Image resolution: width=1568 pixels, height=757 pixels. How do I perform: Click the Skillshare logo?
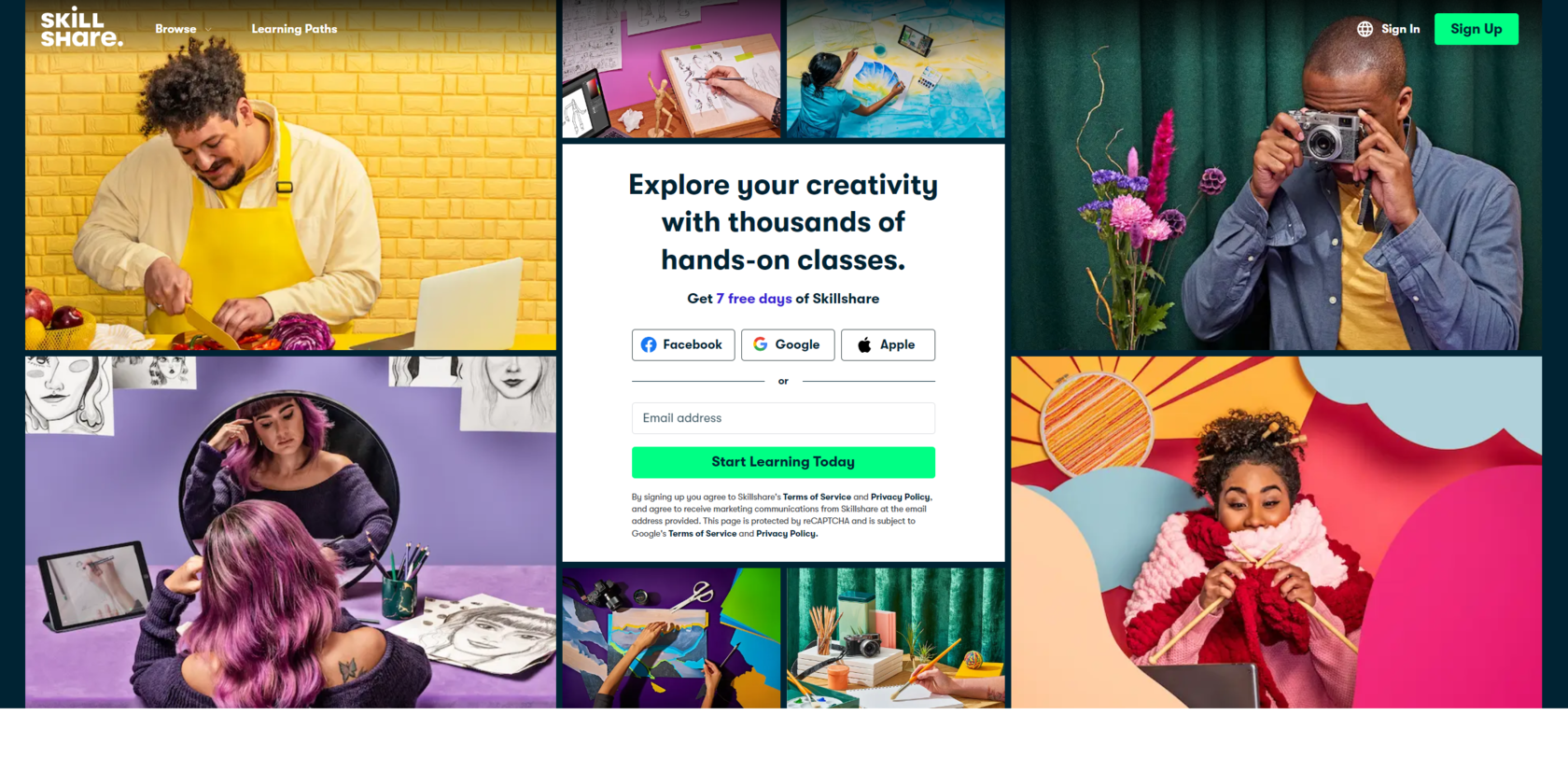(x=81, y=27)
